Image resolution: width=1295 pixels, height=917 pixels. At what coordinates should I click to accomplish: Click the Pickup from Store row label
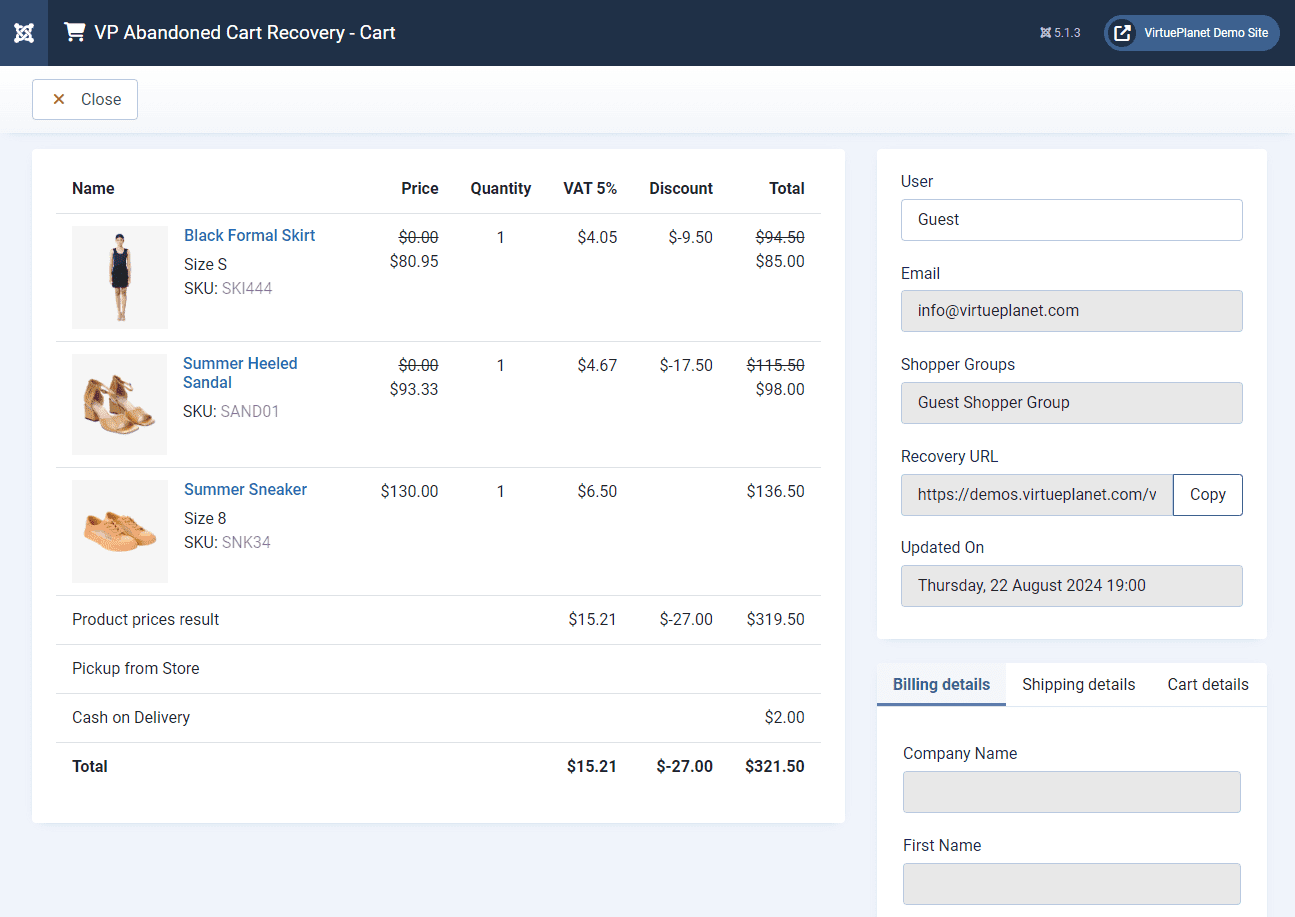click(136, 669)
